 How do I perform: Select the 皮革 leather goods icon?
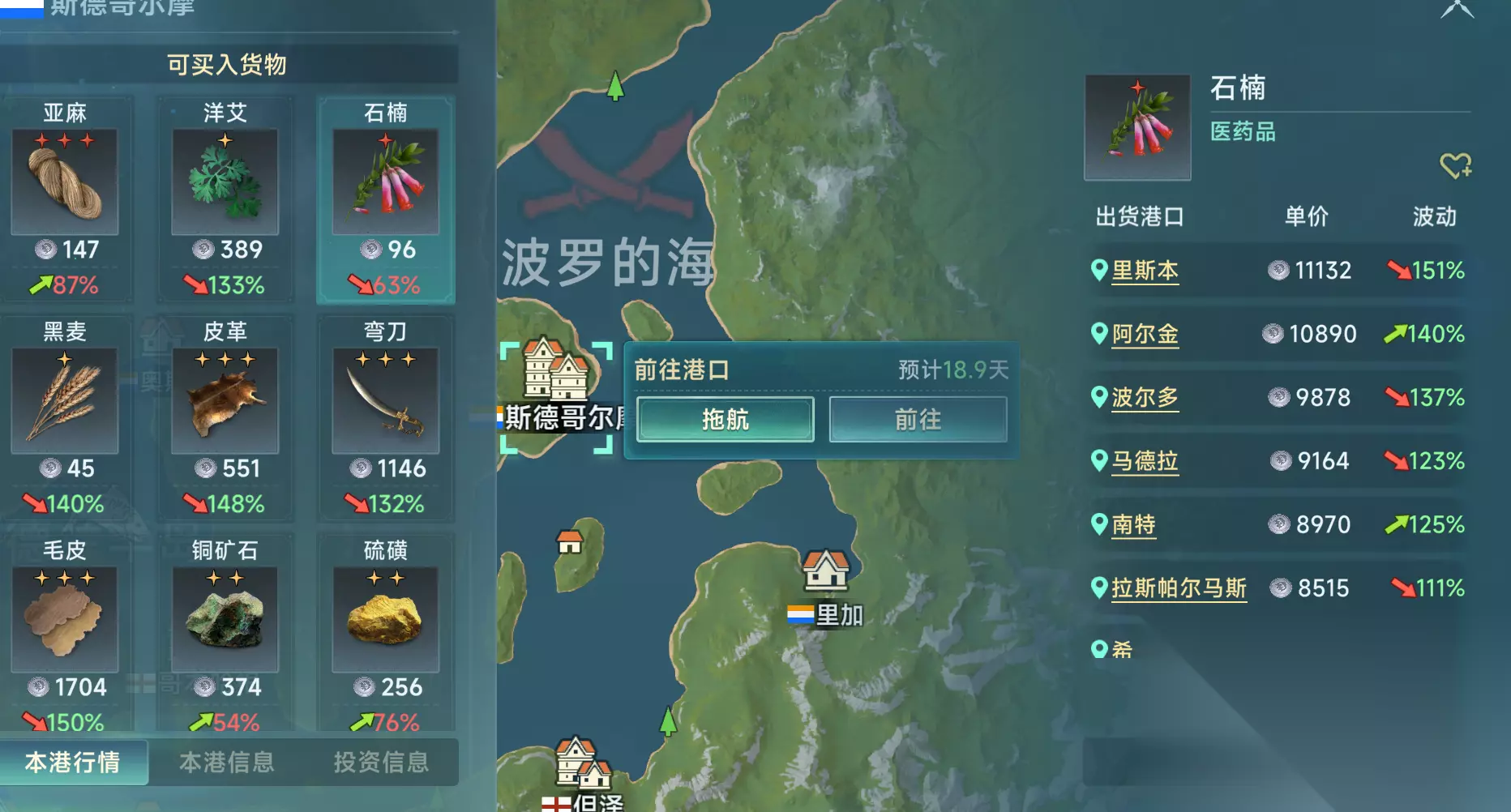225,400
